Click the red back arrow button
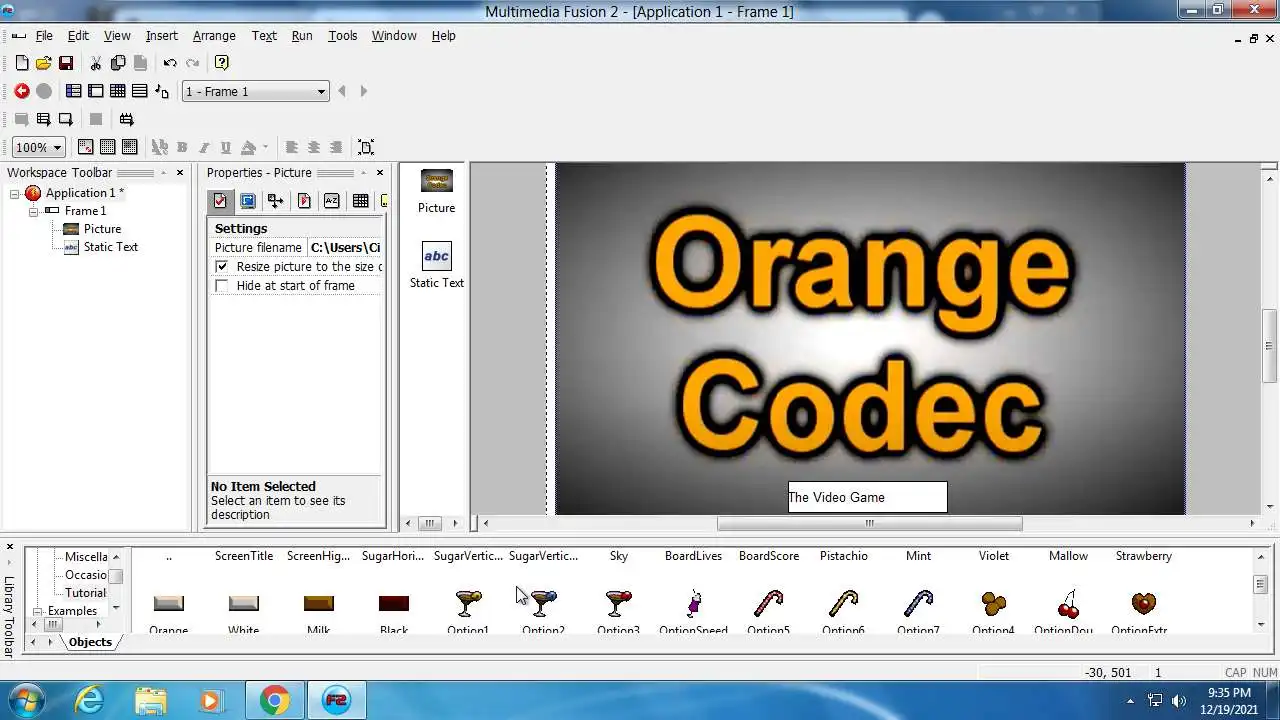 click(x=22, y=91)
